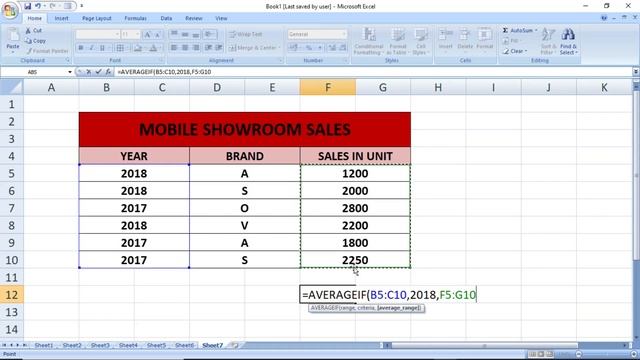Open Microsoft Excel Help
This screenshot has width=640, height=360.
pos(604,18)
